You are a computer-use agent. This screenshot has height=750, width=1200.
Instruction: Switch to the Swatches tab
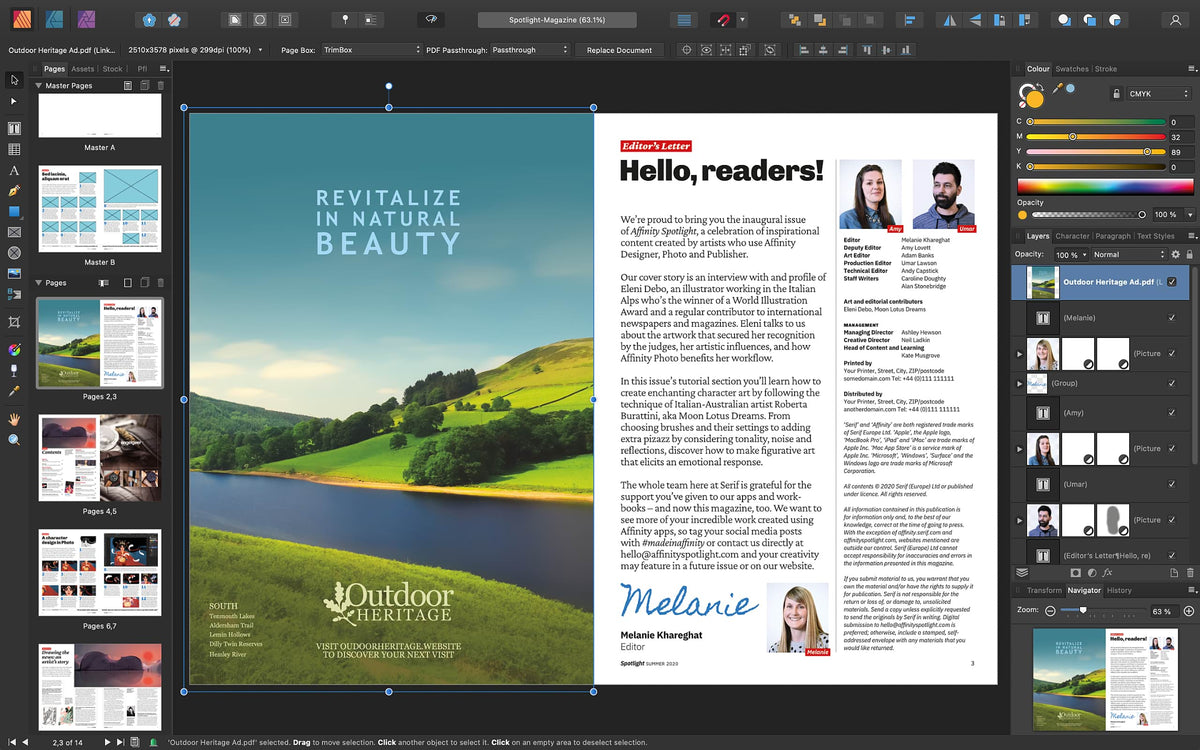pos(1072,69)
